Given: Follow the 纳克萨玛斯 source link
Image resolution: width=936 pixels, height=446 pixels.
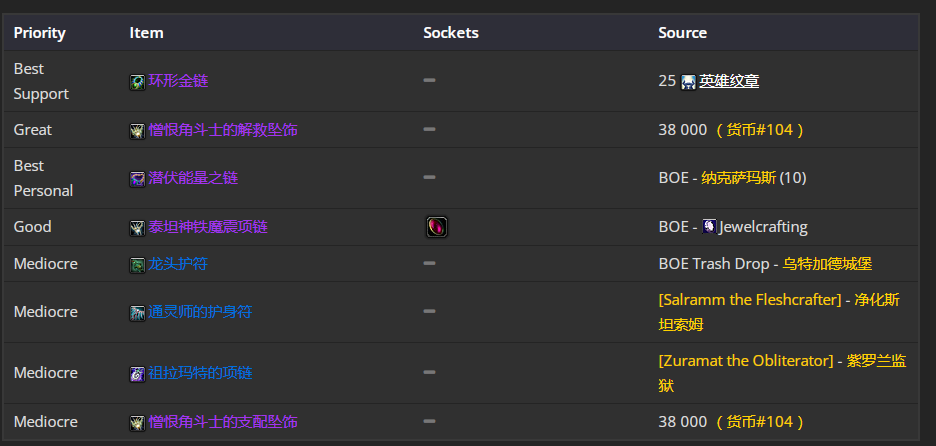Looking at the screenshot, I should [738, 178].
